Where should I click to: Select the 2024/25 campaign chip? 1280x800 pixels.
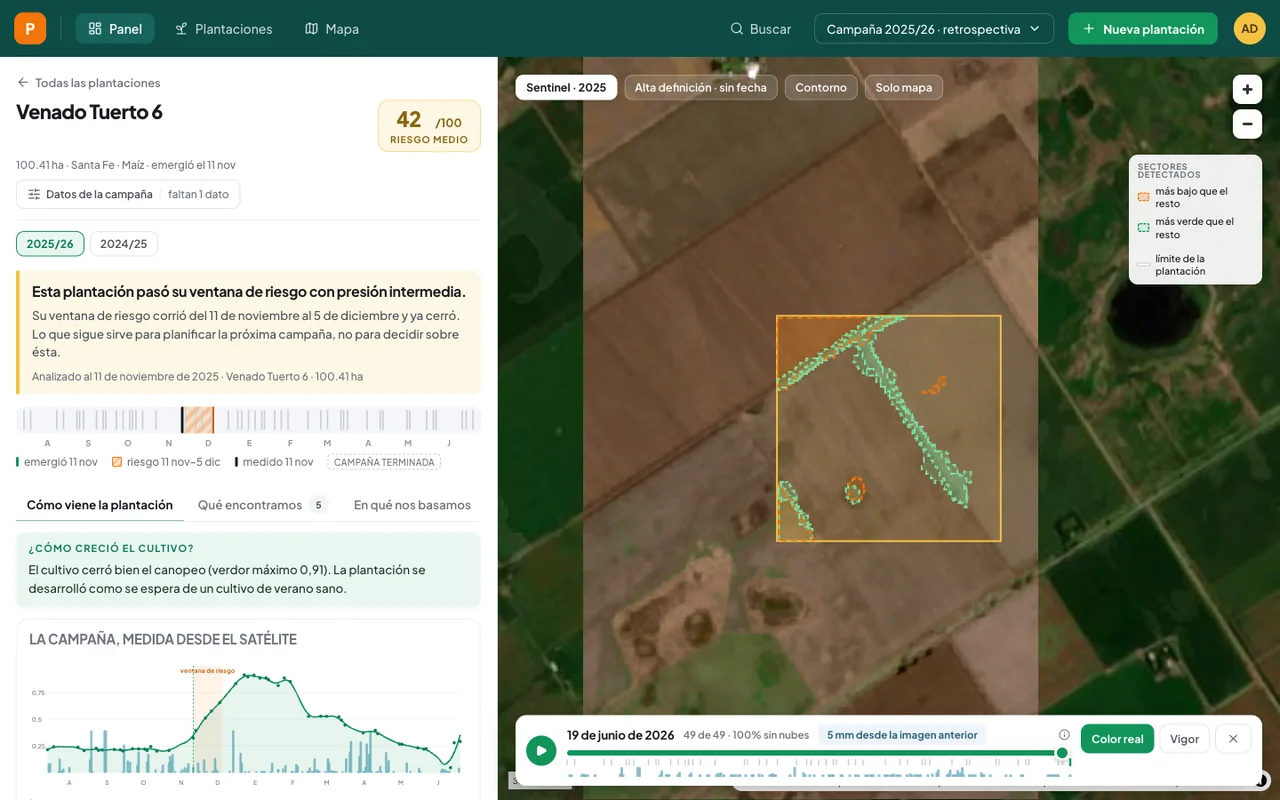point(124,244)
